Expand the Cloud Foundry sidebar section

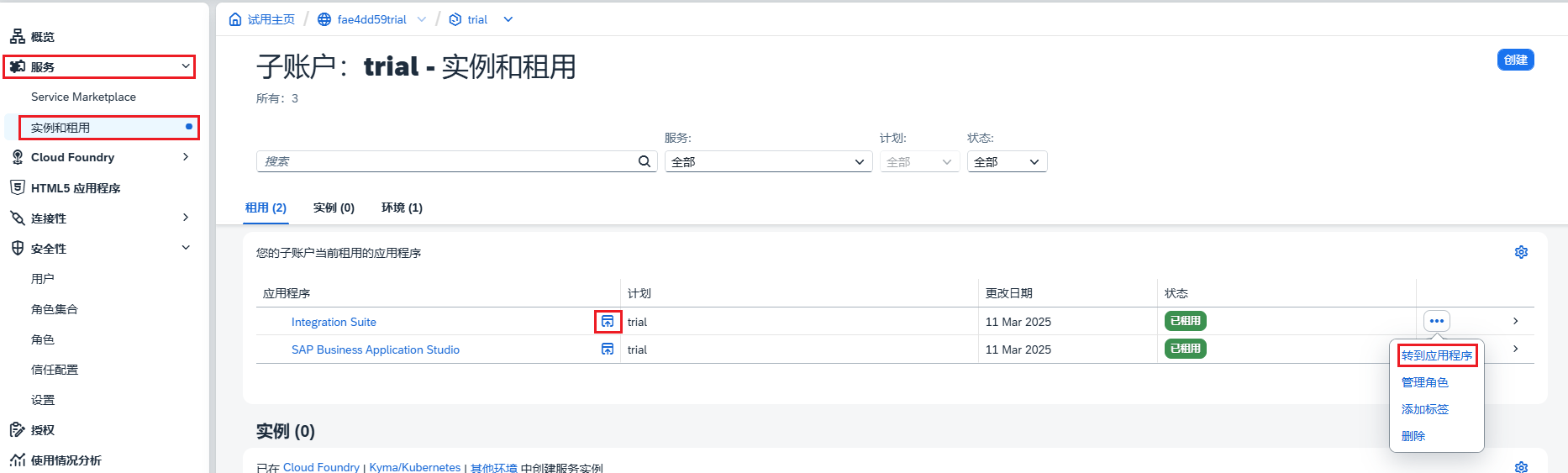tap(186, 157)
